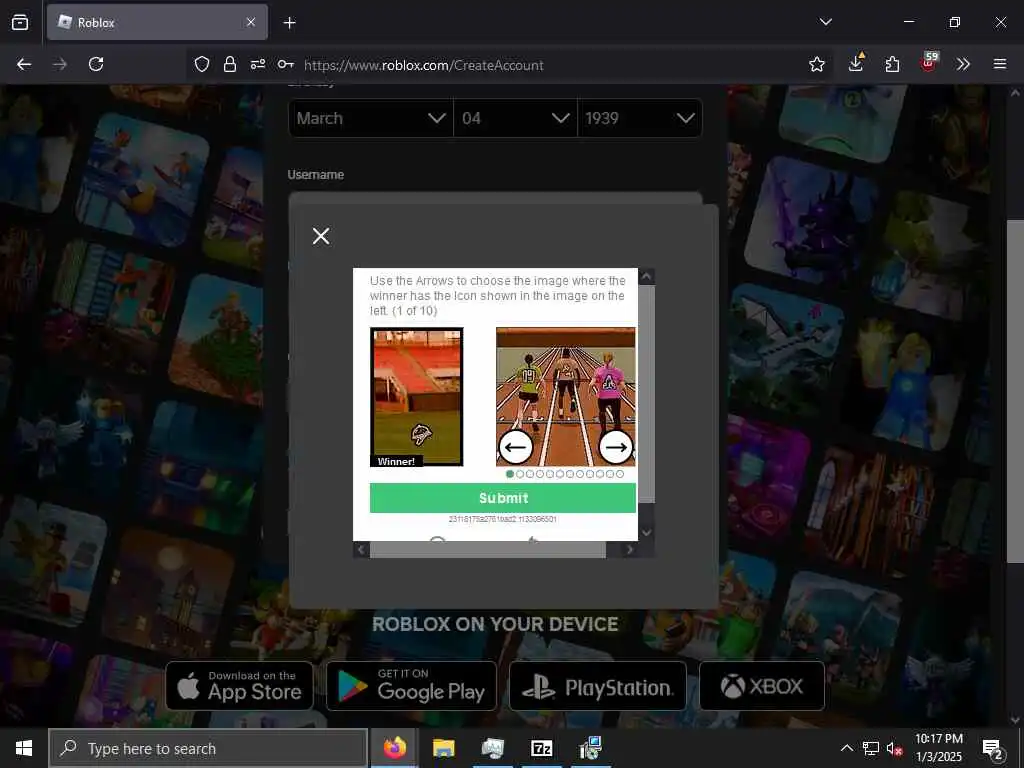
Task: Show hidden system tray icons
Action: point(846,748)
